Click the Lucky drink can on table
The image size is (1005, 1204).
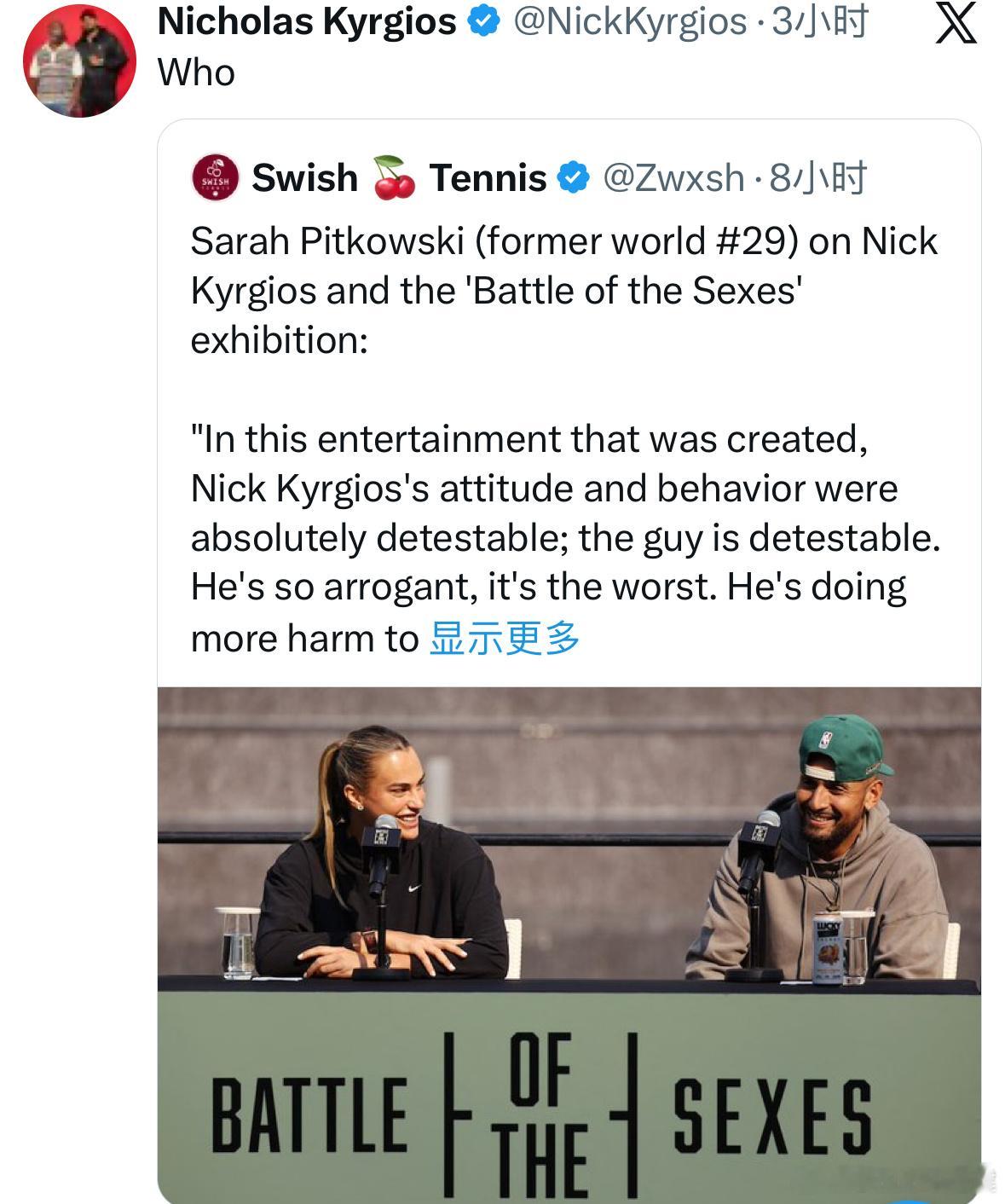point(829,948)
